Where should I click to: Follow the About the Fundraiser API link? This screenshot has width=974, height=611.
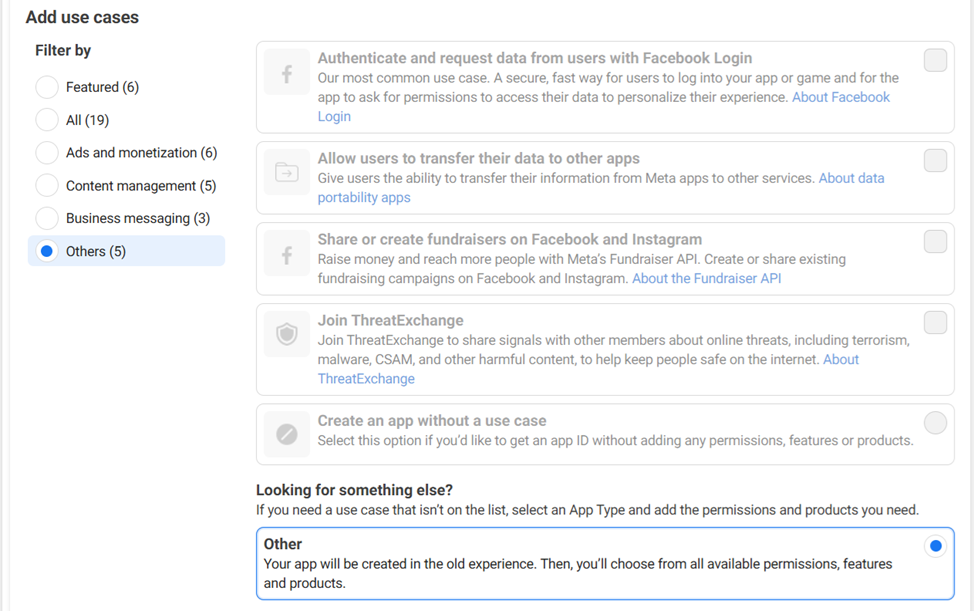(706, 278)
